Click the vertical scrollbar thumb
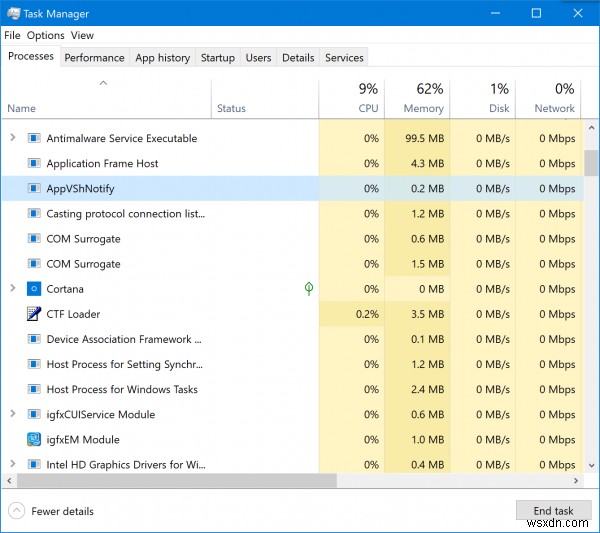This screenshot has width=600, height=533. pyautogui.click(x=592, y=163)
